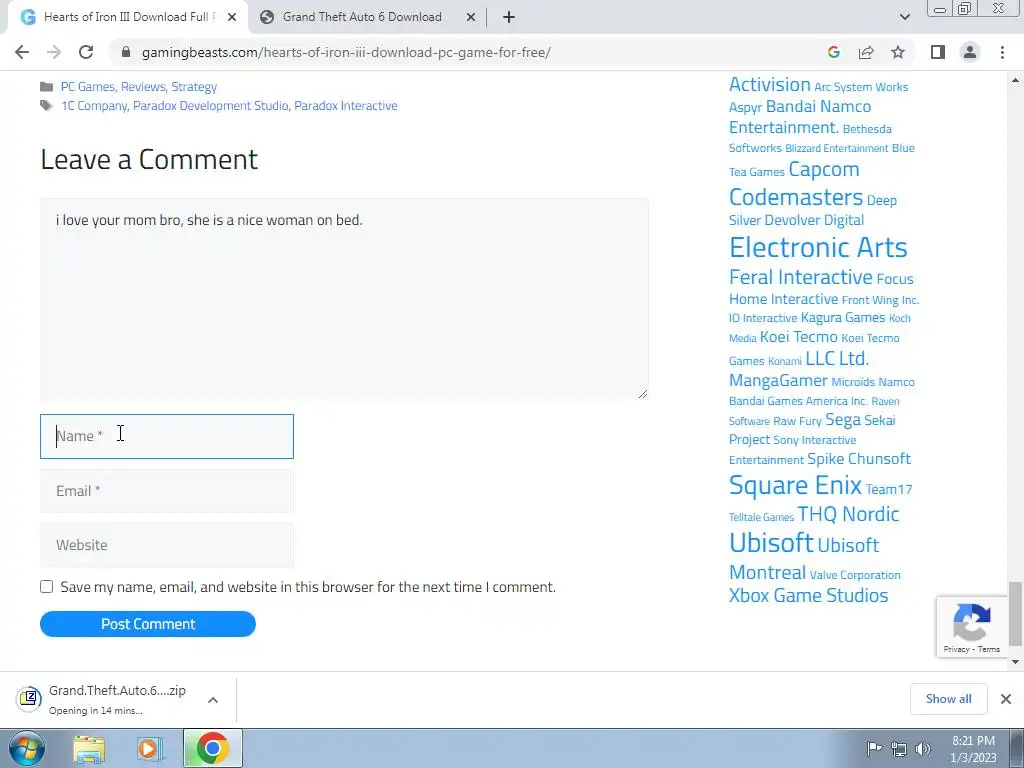
Task: Open the Codemasters tag link
Action: point(795,197)
